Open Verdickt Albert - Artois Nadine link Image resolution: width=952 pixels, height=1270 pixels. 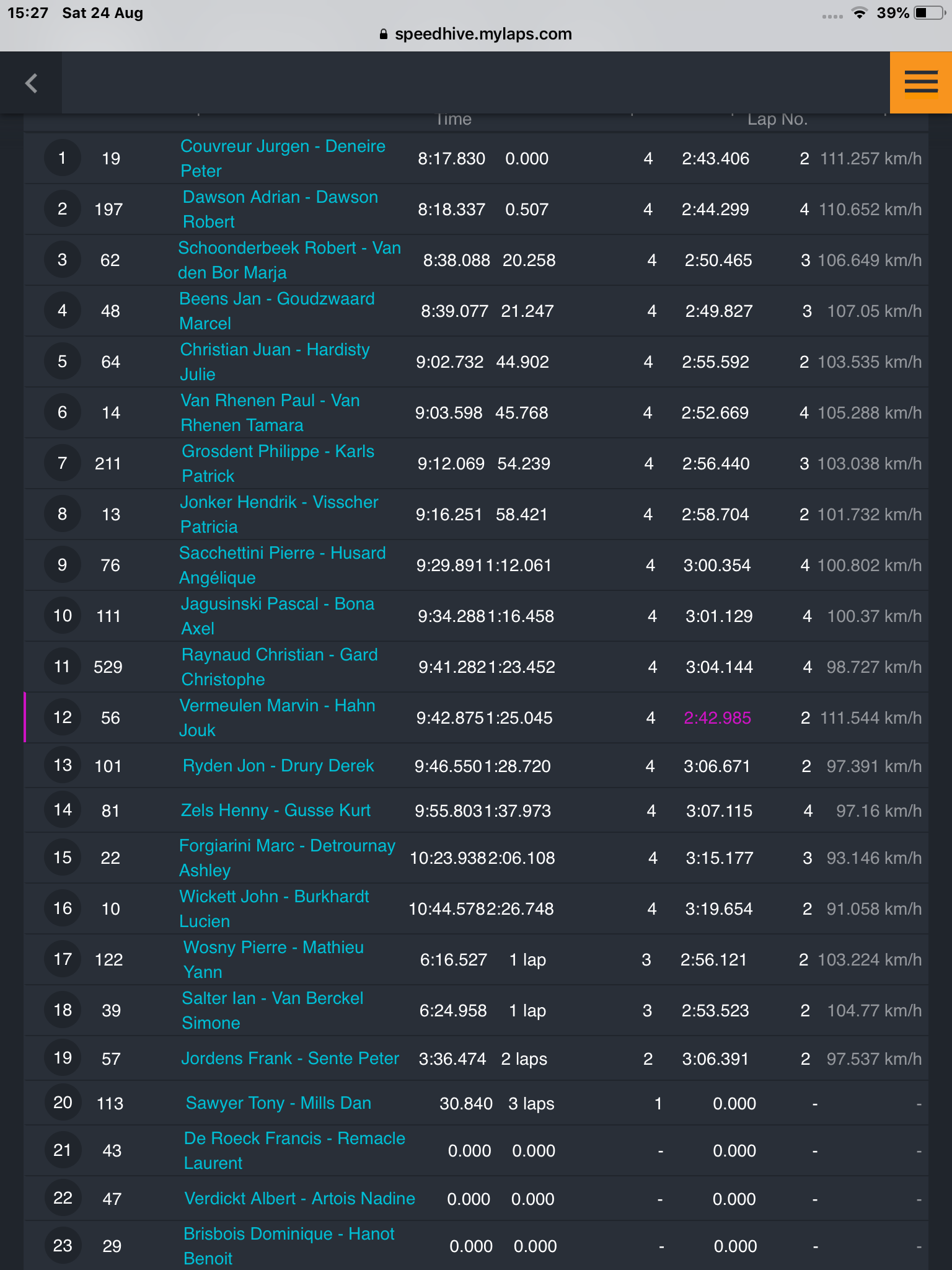300,1199
